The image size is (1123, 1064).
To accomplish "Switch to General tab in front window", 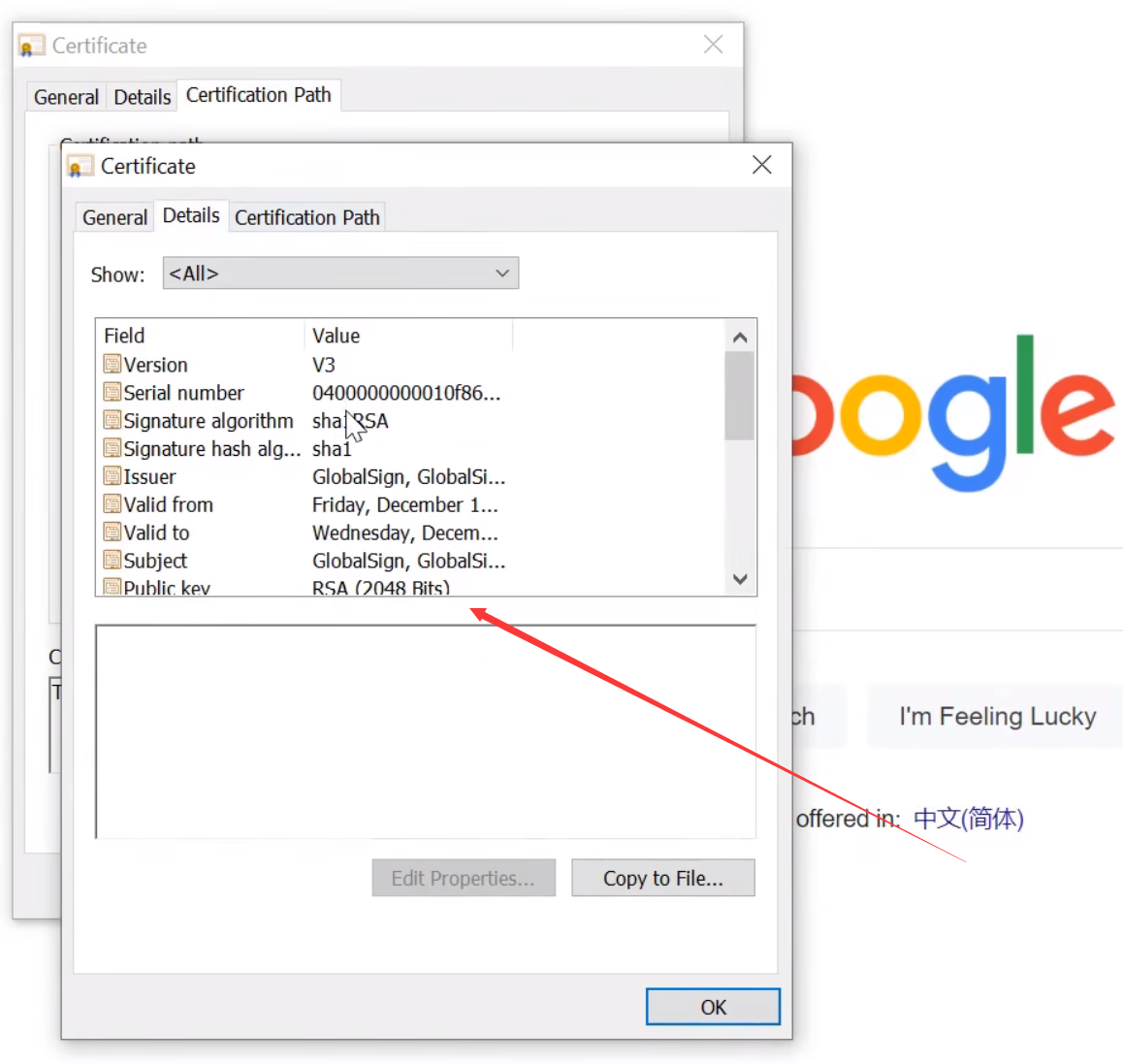I will (x=114, y=217).
